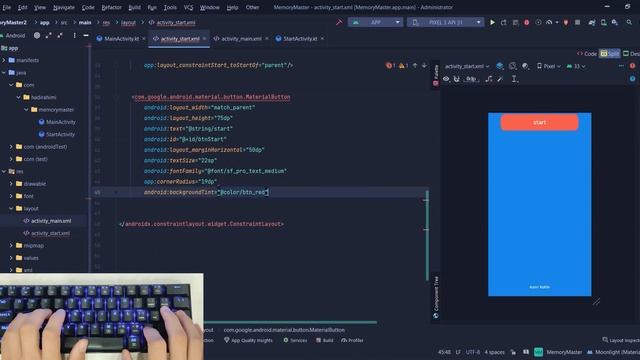Viewport: 640px width, 360px height.
Task: Select red start button in layout preview
Action: click(x=539, y=122)
